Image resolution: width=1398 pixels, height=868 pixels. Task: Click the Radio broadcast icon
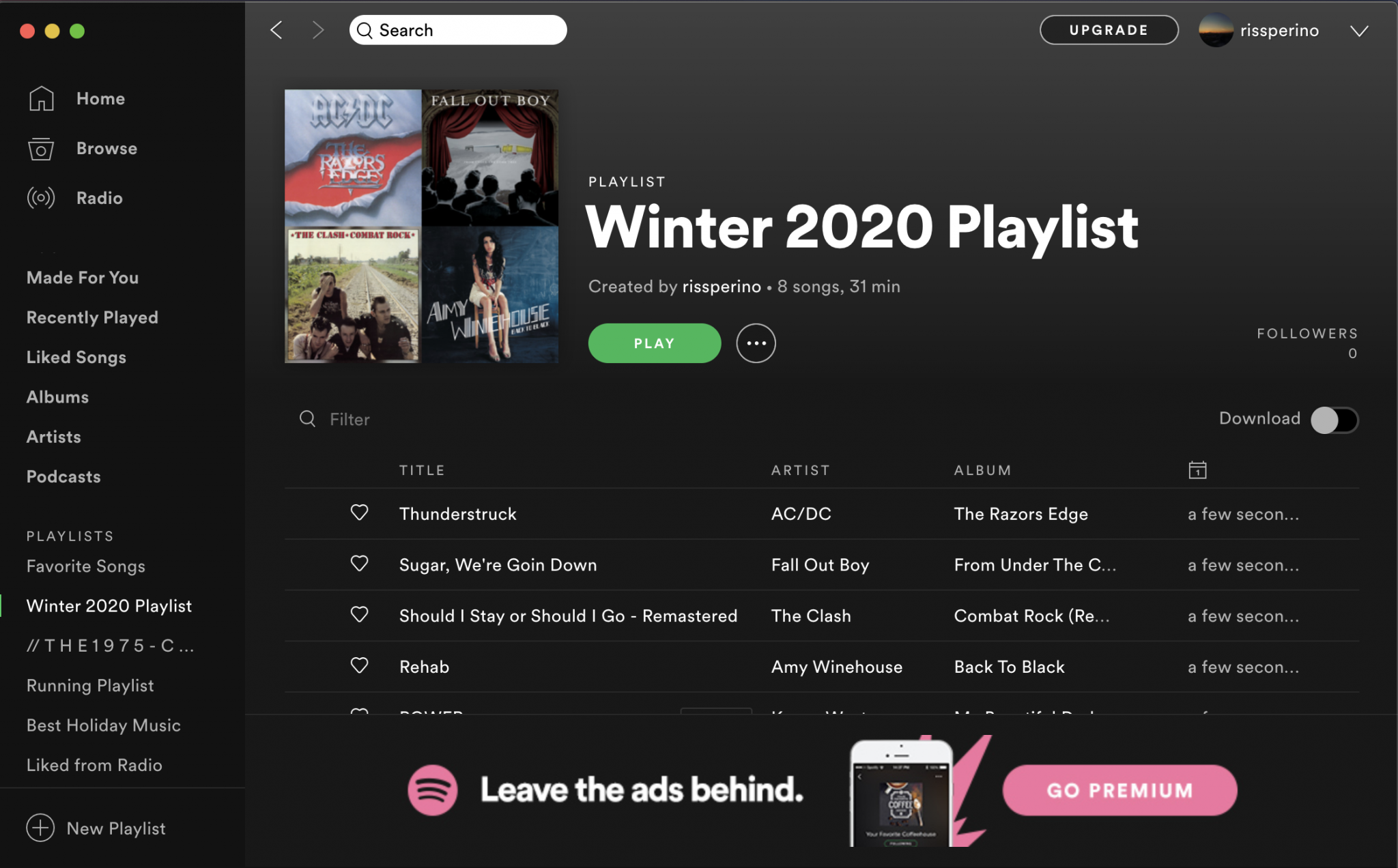coord(41,198)
